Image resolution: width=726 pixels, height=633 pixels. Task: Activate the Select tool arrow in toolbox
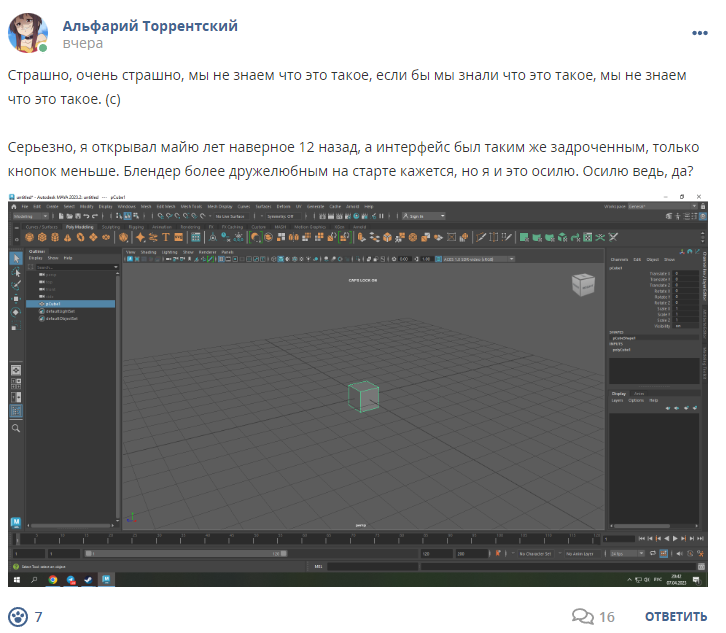coord(16,258)
